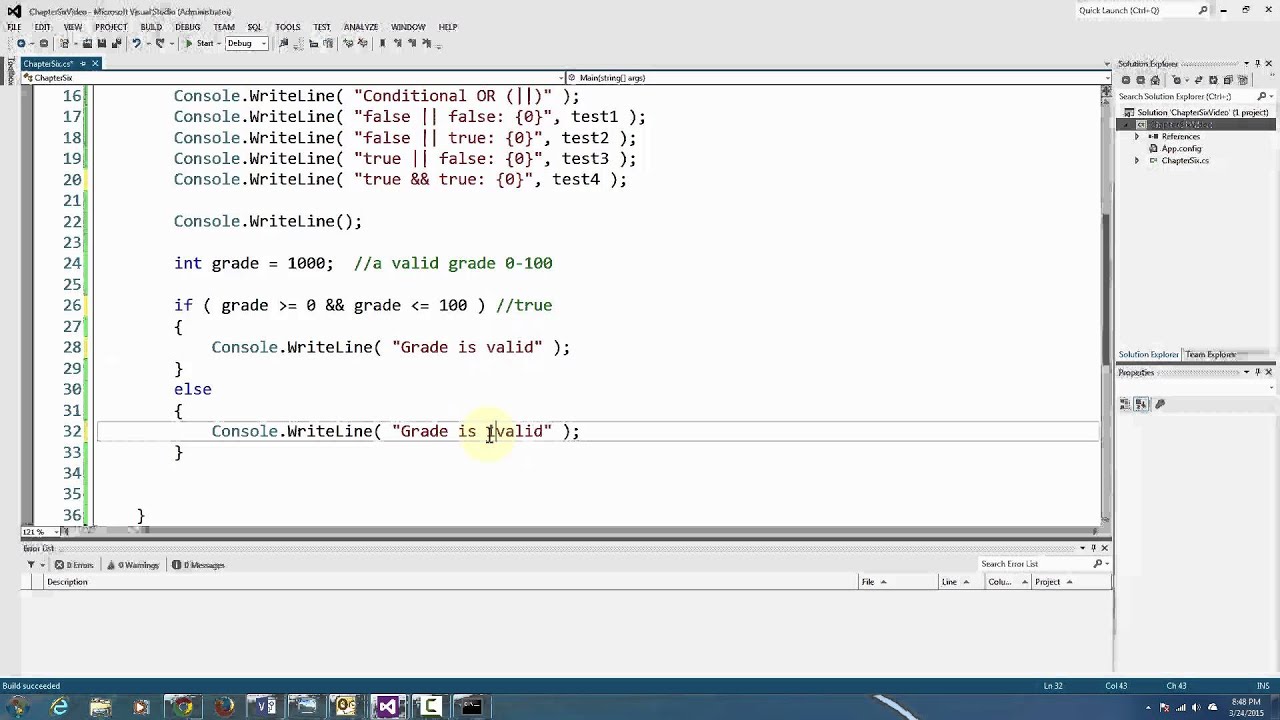
Task: Switch to the Solution Explorer tab
Action: coord(1148,355)
